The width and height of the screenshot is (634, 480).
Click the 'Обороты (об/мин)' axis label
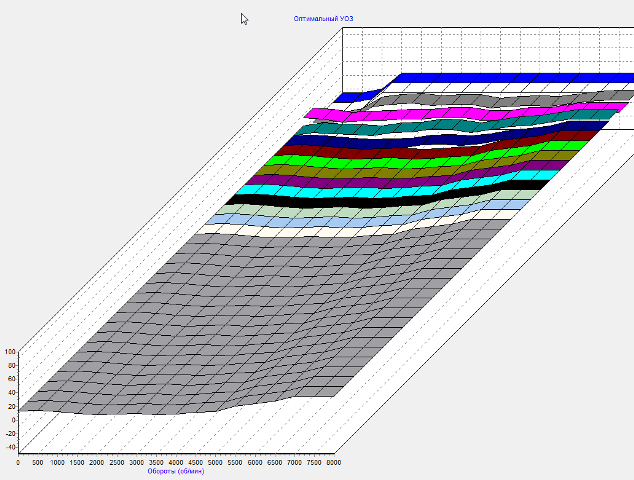coord(175,472)
